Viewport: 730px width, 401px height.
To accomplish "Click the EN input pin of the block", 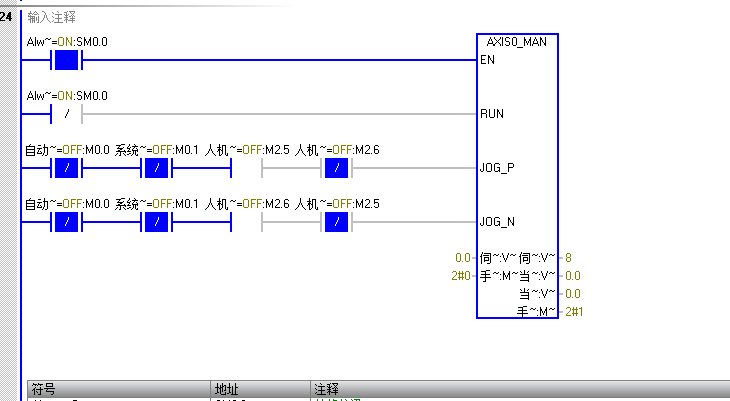I will (488, 60).
